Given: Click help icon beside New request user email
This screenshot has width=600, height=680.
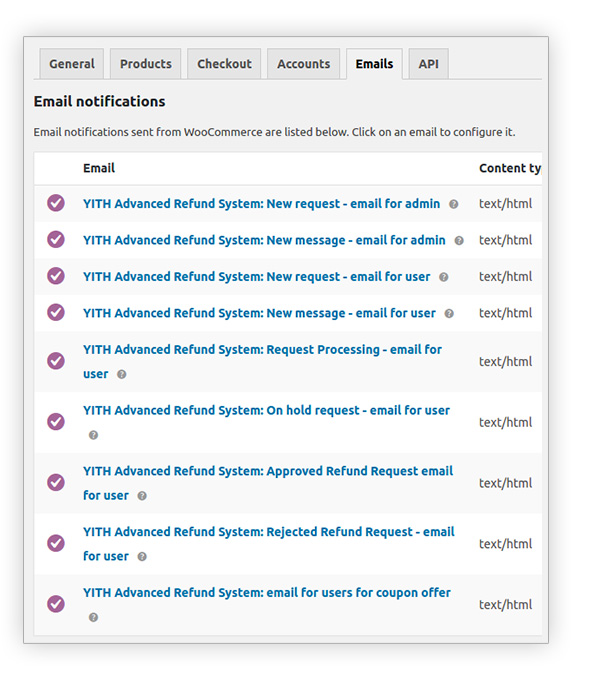Looking at the screenshot, I should point(444,277).
